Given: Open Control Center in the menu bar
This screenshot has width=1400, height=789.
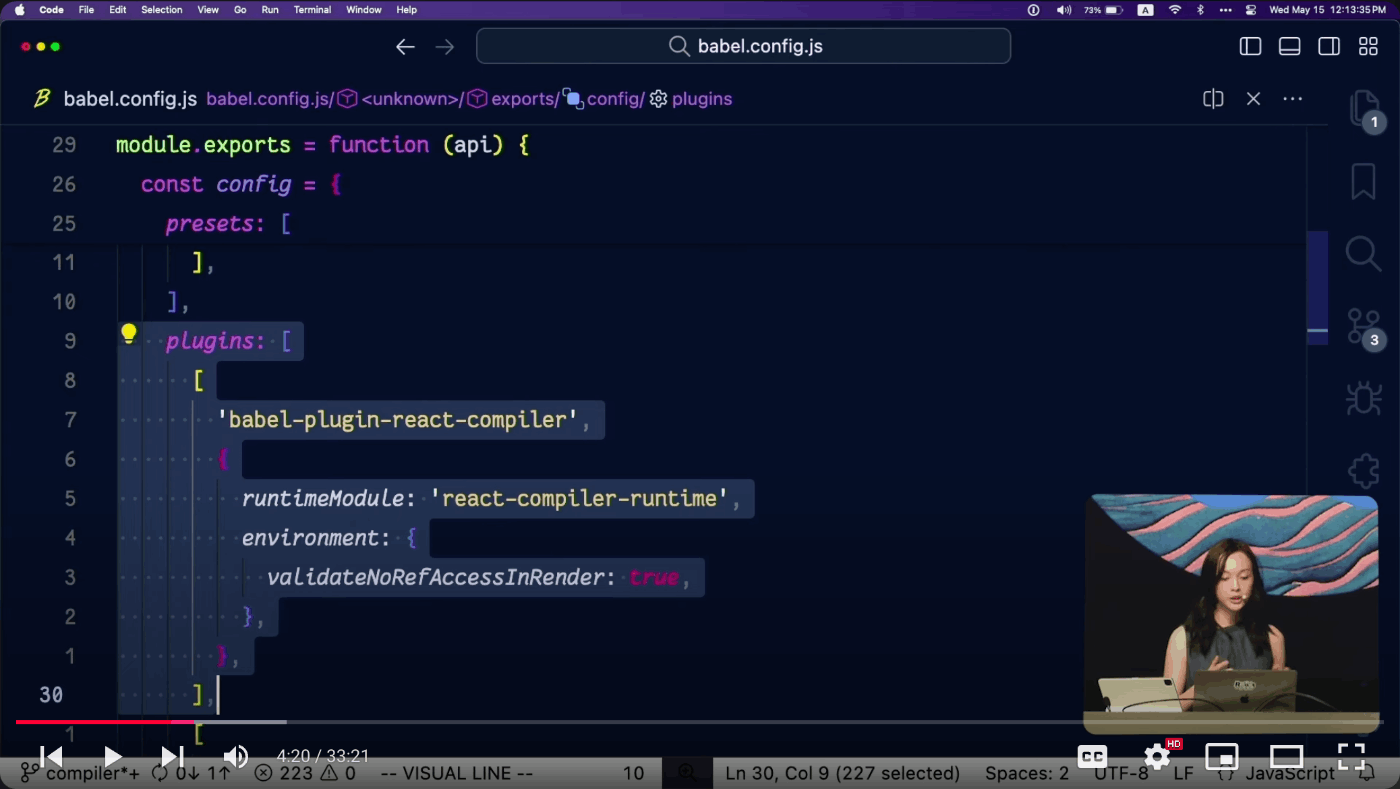Looking at the screenshot, I should pos(1250,10).
